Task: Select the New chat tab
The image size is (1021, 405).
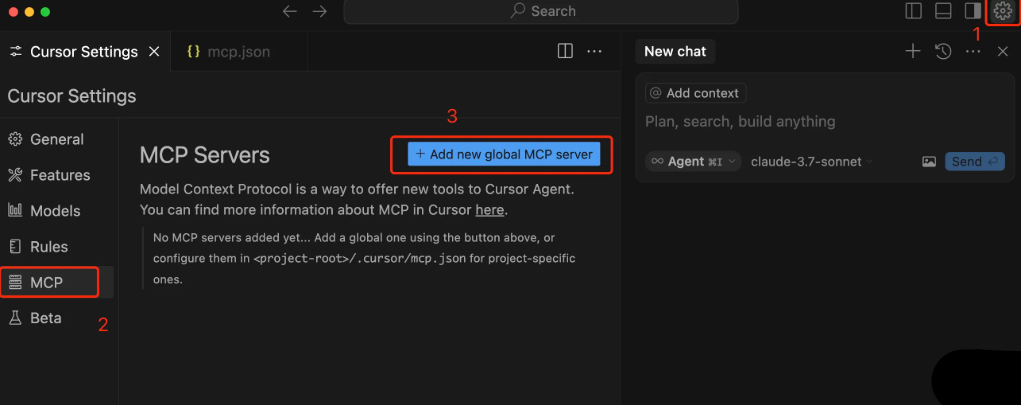Action: click(x=675, y=51)
